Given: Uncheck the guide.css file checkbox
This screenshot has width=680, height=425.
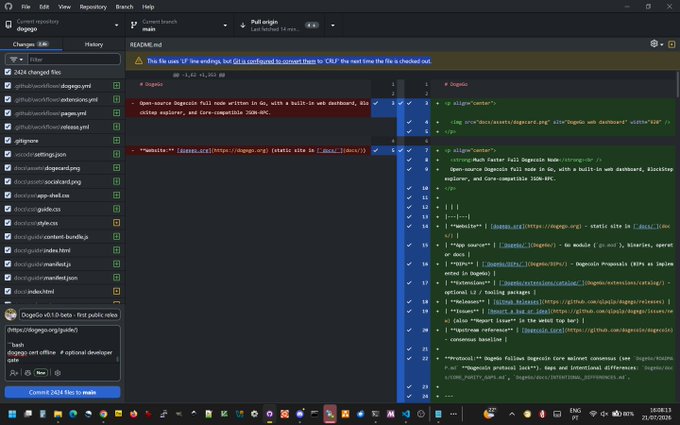Looking at the screenshot, I should point(8,209).
